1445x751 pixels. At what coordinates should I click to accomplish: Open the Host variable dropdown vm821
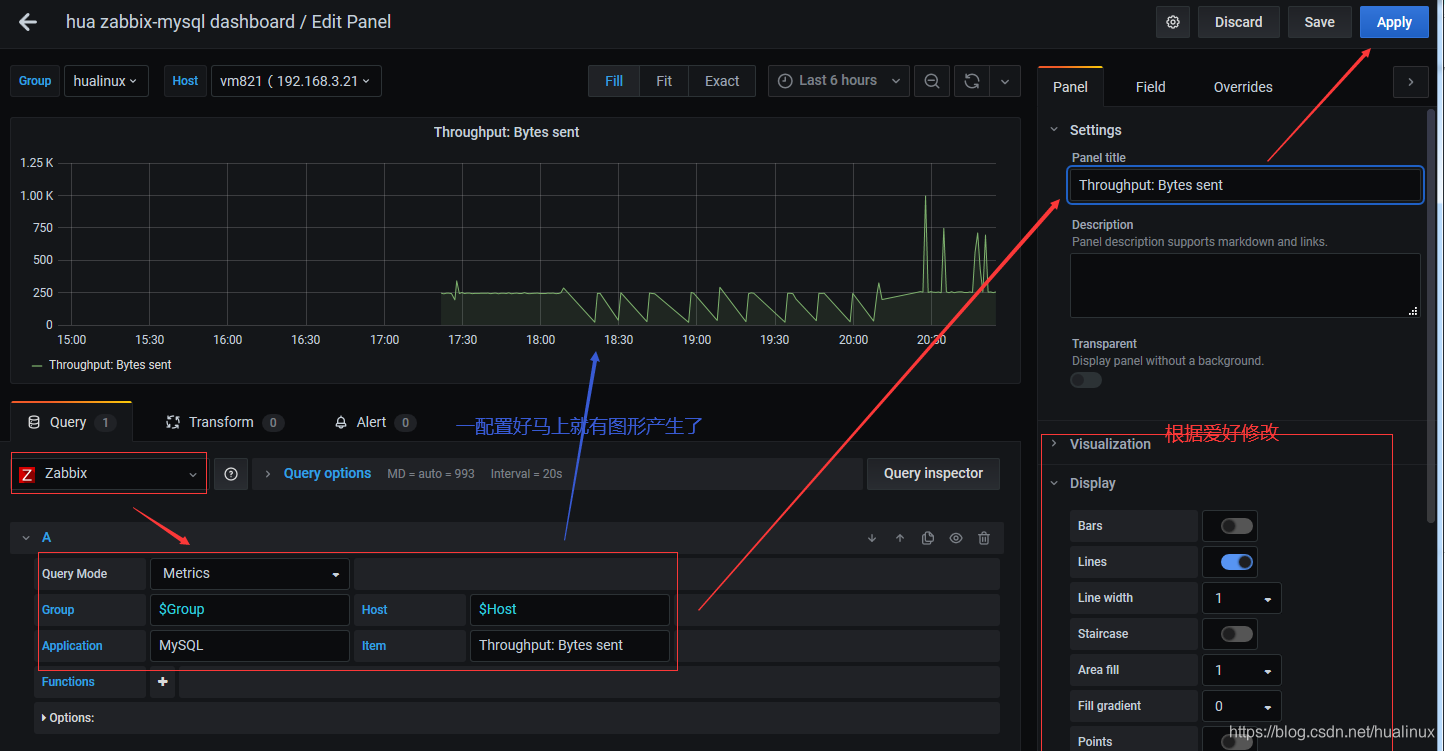tap(296, 81)
